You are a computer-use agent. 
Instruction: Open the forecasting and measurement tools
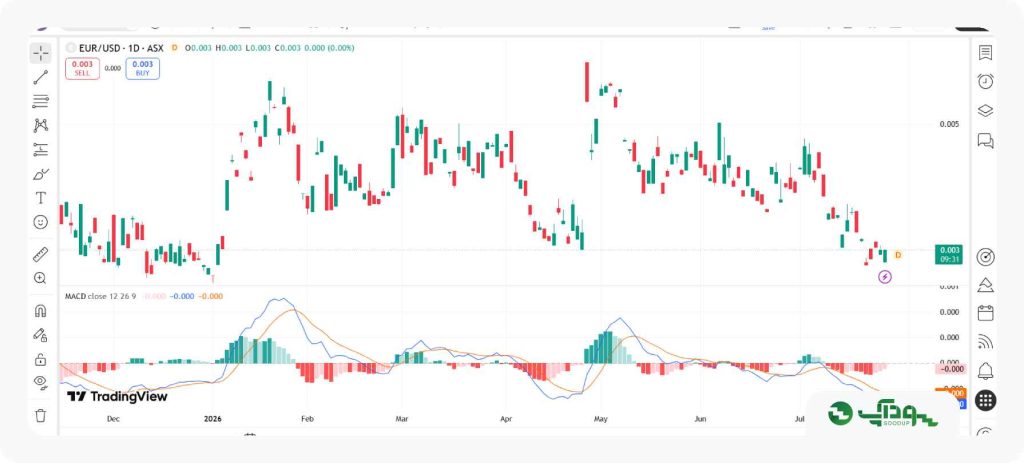(40, 150)
